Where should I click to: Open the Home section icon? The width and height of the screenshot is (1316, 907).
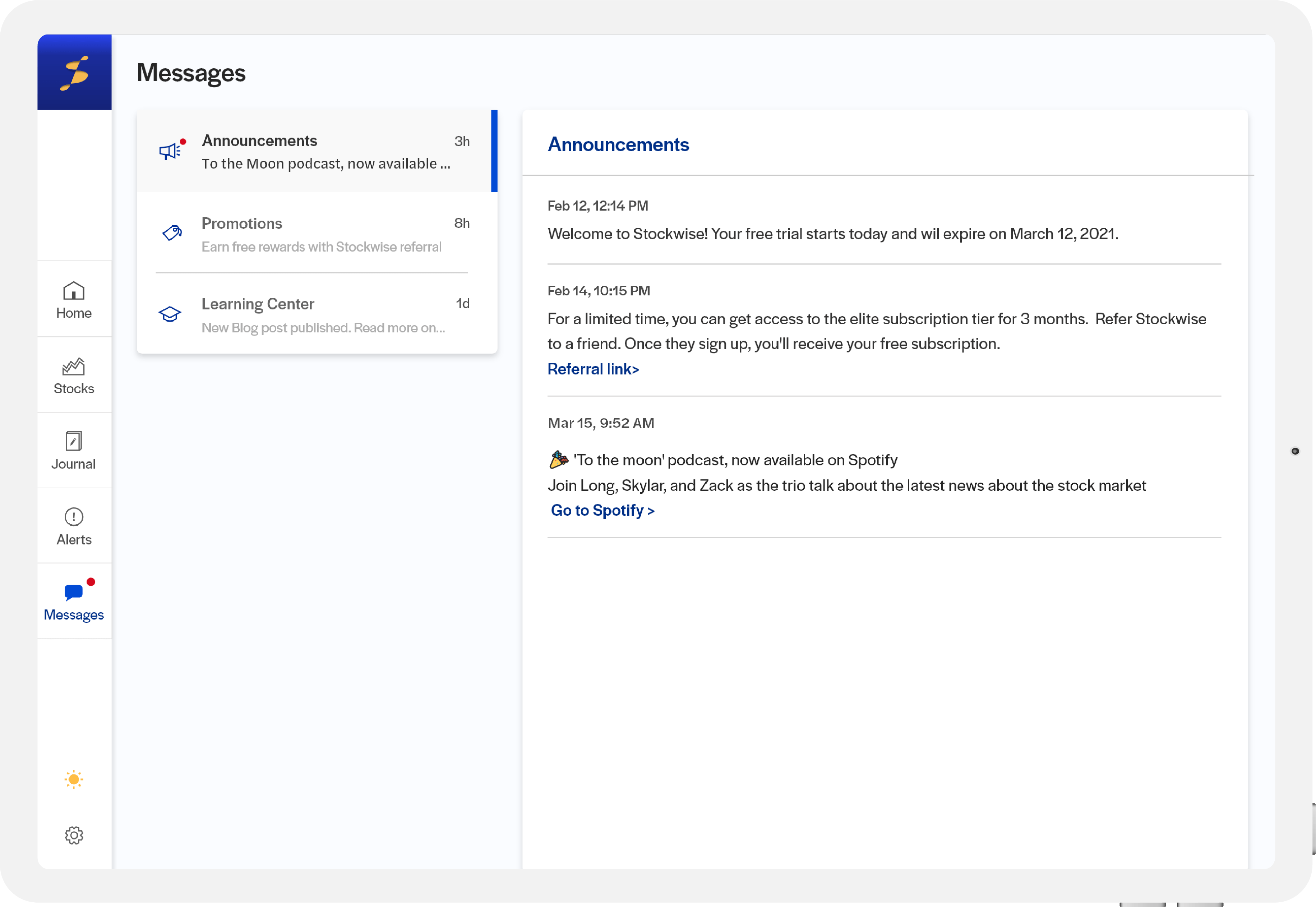pyautogui.click(x=74, y=291)
